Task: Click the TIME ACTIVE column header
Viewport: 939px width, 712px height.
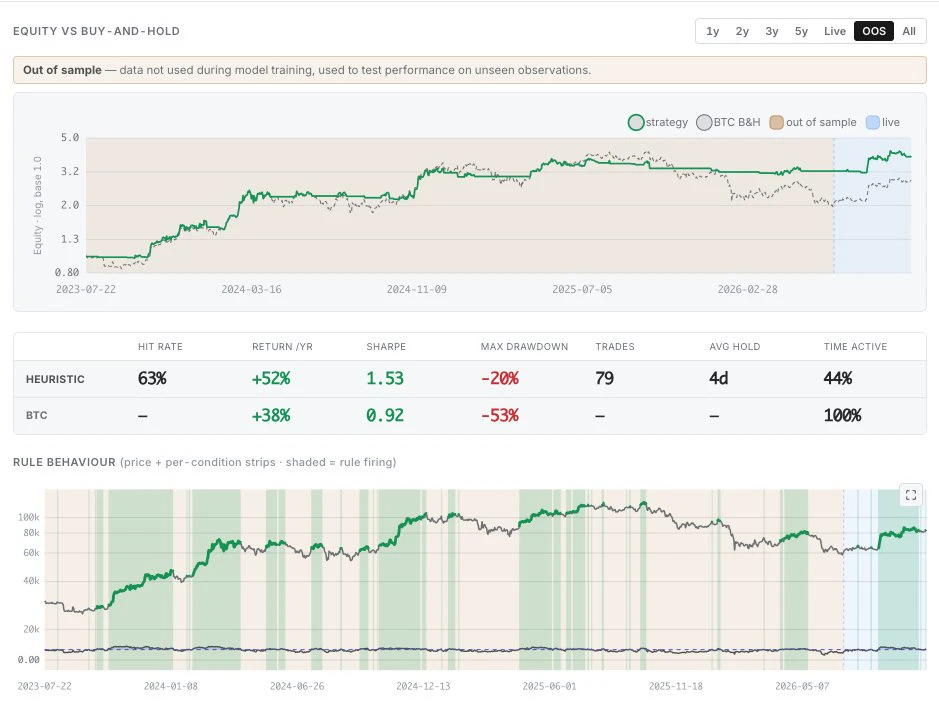Action: tap(855, 347)
